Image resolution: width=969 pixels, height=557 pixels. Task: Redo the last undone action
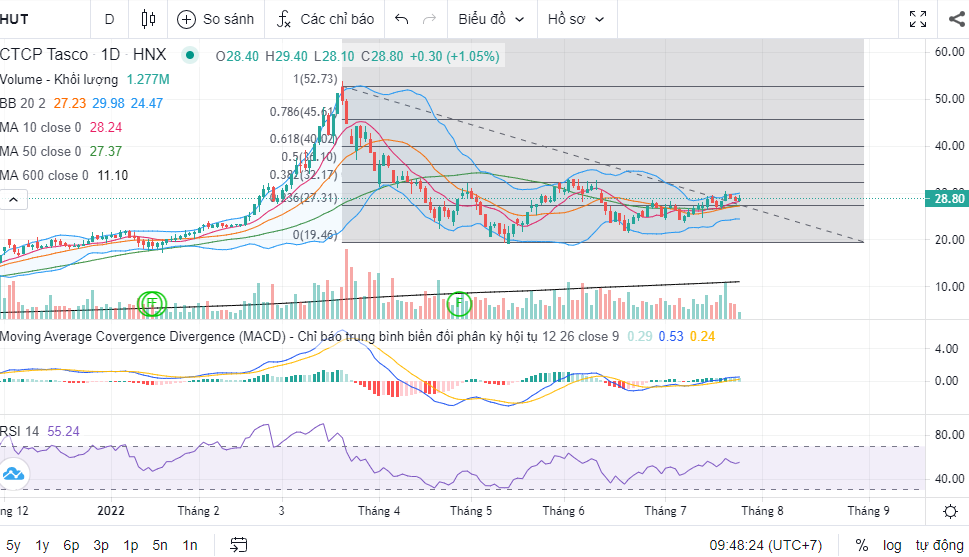pyautogui.click(x=430, y=19)
